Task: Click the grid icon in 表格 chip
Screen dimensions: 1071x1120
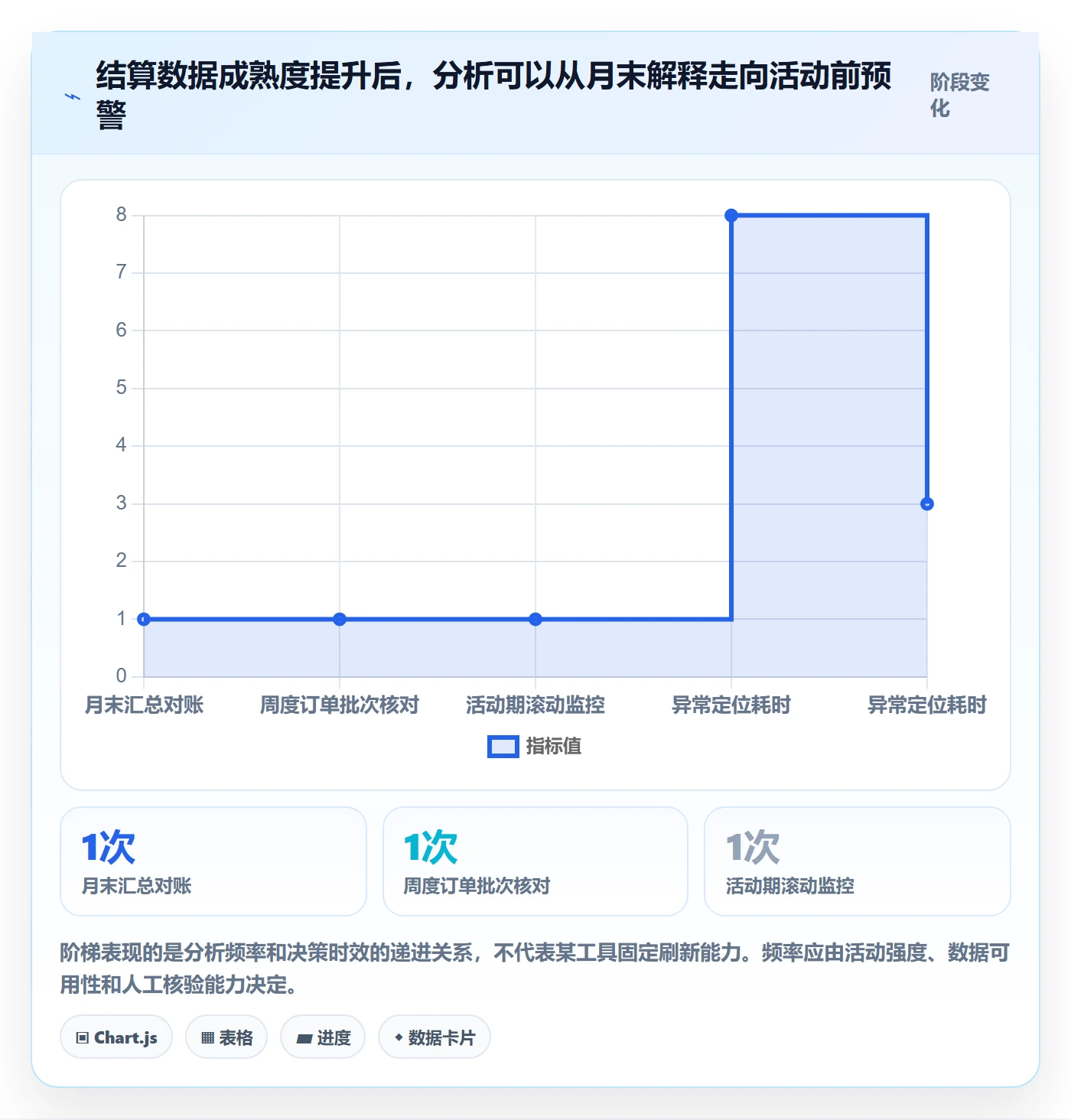Action: click(x=208, y=1038)
